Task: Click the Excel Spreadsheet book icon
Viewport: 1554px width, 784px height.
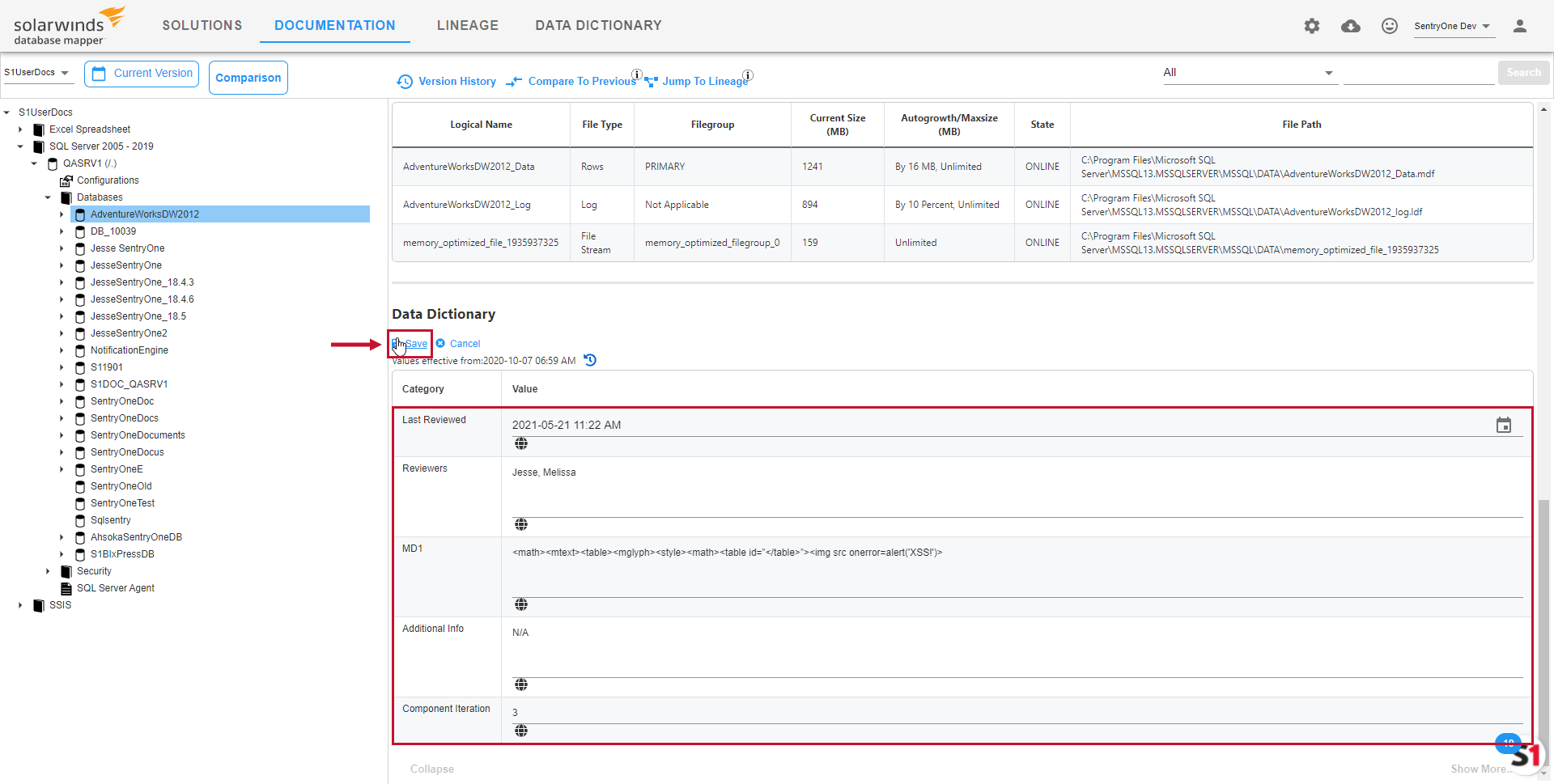Action: point(39,129)
